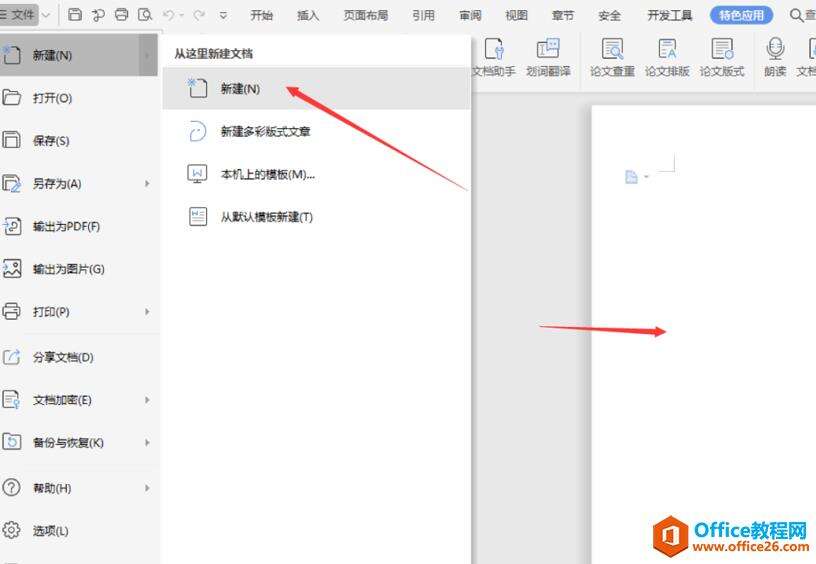Viewport: 816px width, 564px height.
Task: Click the undo arrow icon
Action: point(169,16)
